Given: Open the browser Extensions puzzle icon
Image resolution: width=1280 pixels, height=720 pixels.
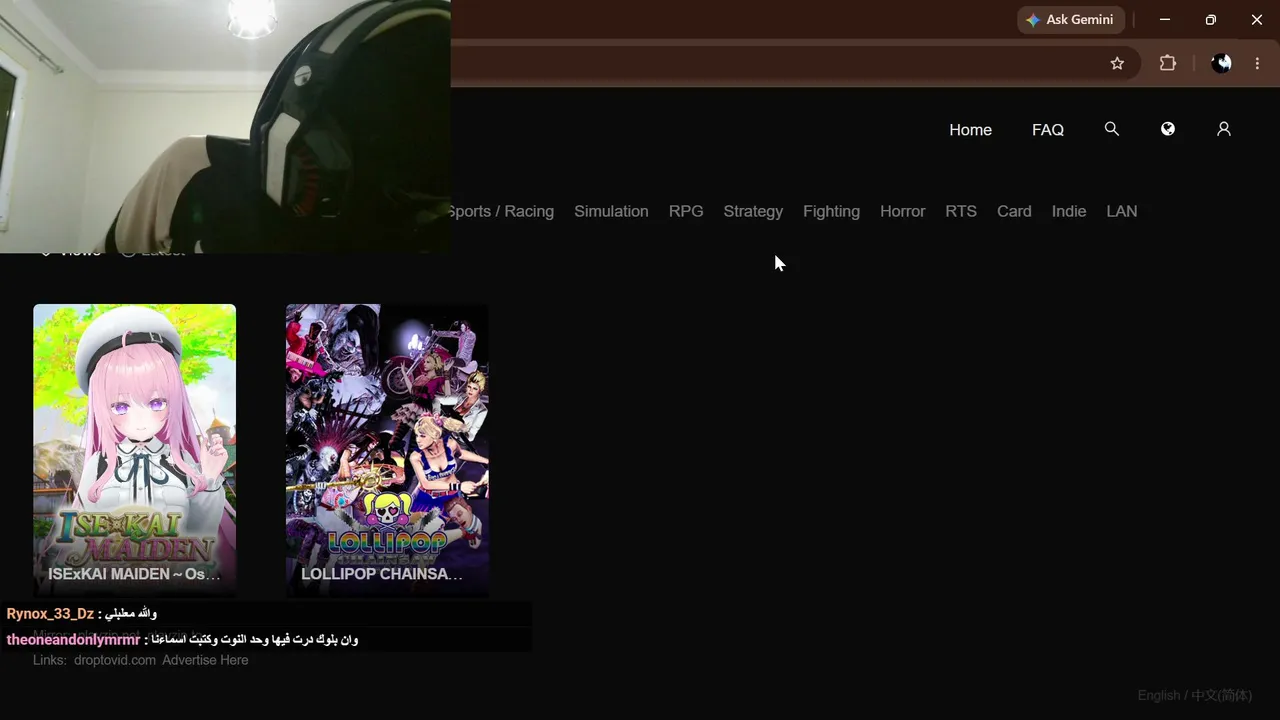Looking at the screenshot, I should click(x=1167, y=63).
